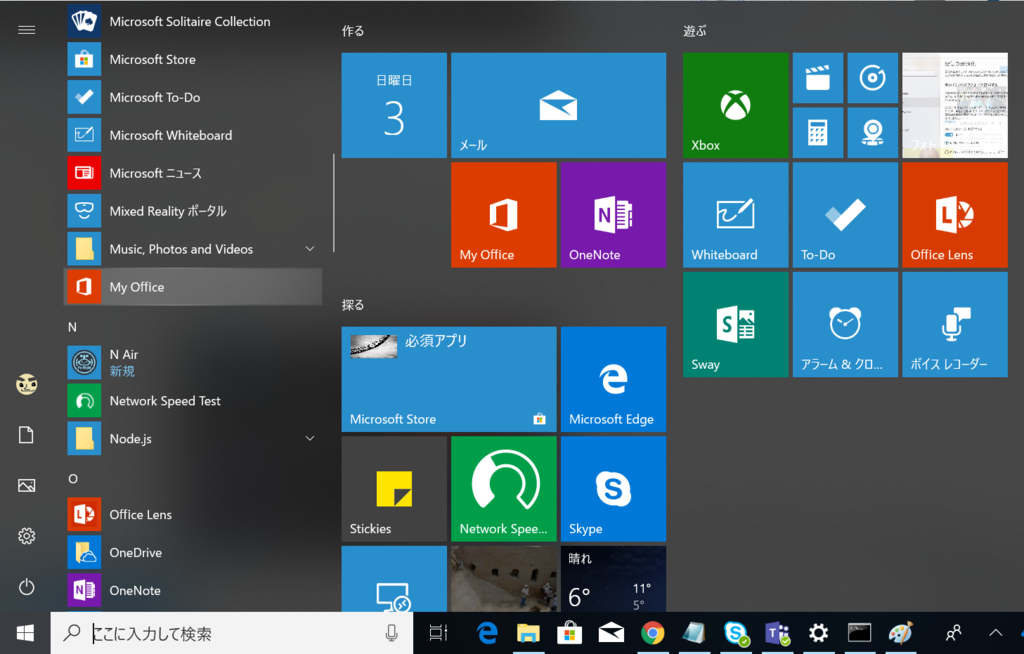Image resolution: width=1024 pixels, height=654 pixels.
Task: Open File Explorer from the taskbar
Action: 528,633
